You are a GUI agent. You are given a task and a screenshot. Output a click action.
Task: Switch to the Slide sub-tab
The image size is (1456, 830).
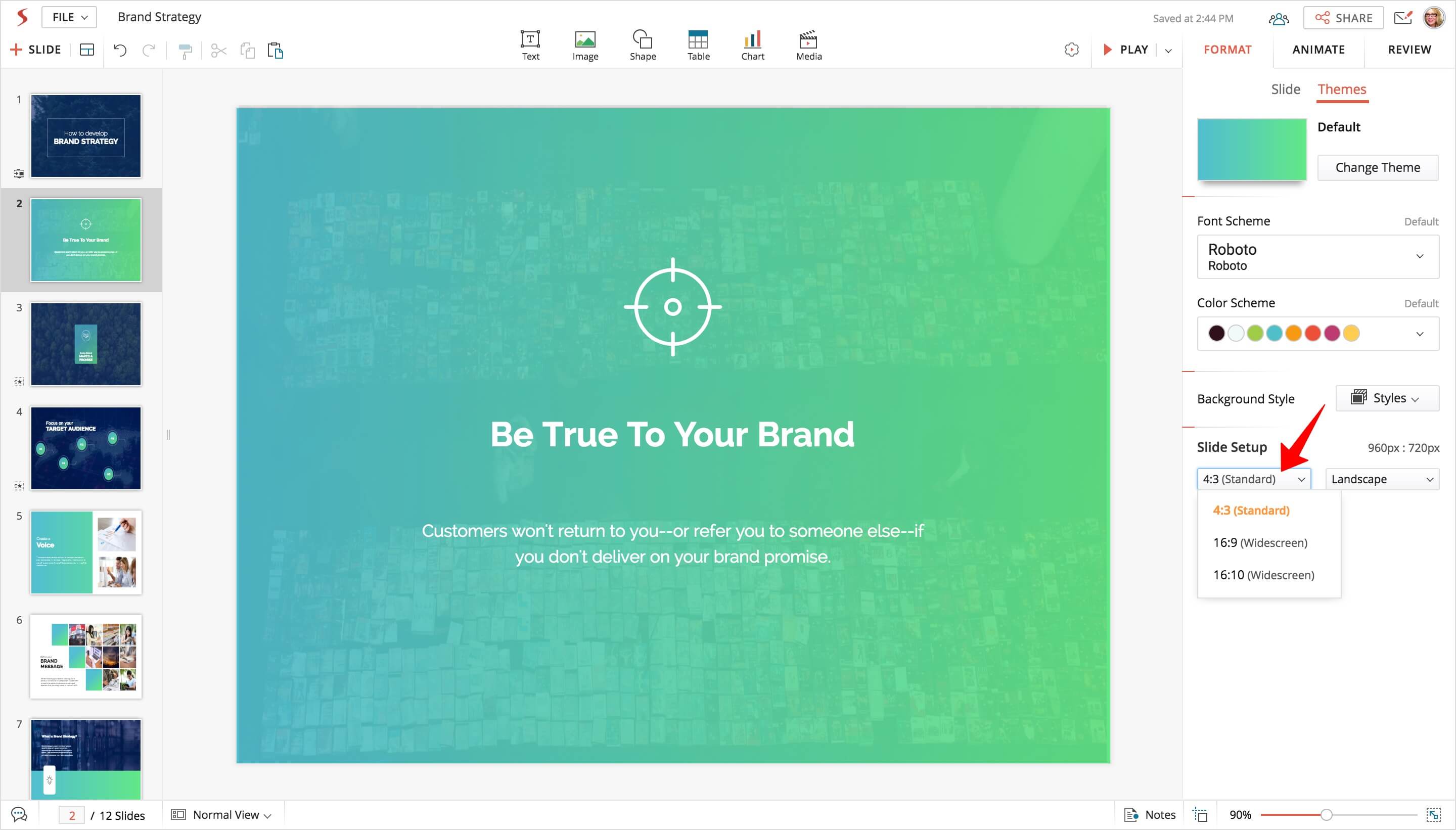(1285, 89)
